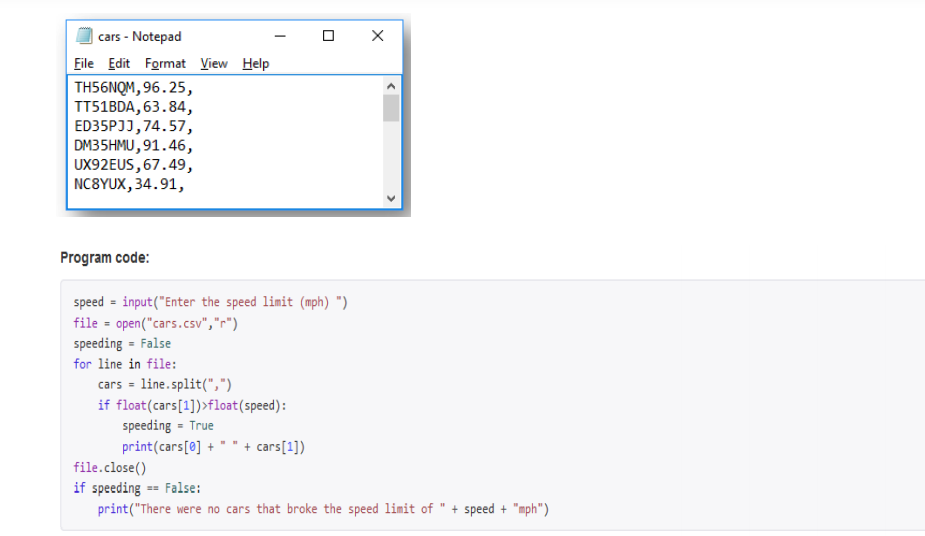Image resolution: width=925 pixels, height=536 pixels.
Task: Click the Notepad app icon in title bar
Action: pyautogui.click(x=84, y=36)
